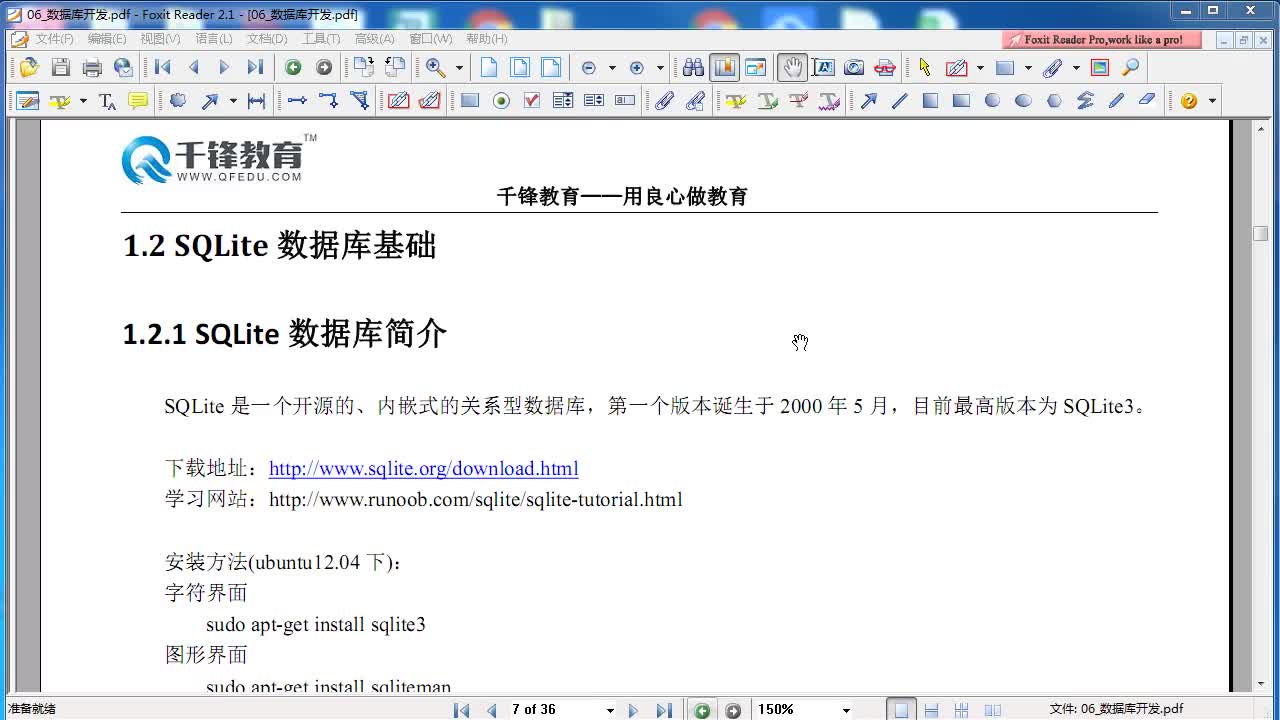Select the Zoom In magnifier tool
The width and height of the screenshot is (1280, 720).
pyautogui.click(x=435, y=68)
